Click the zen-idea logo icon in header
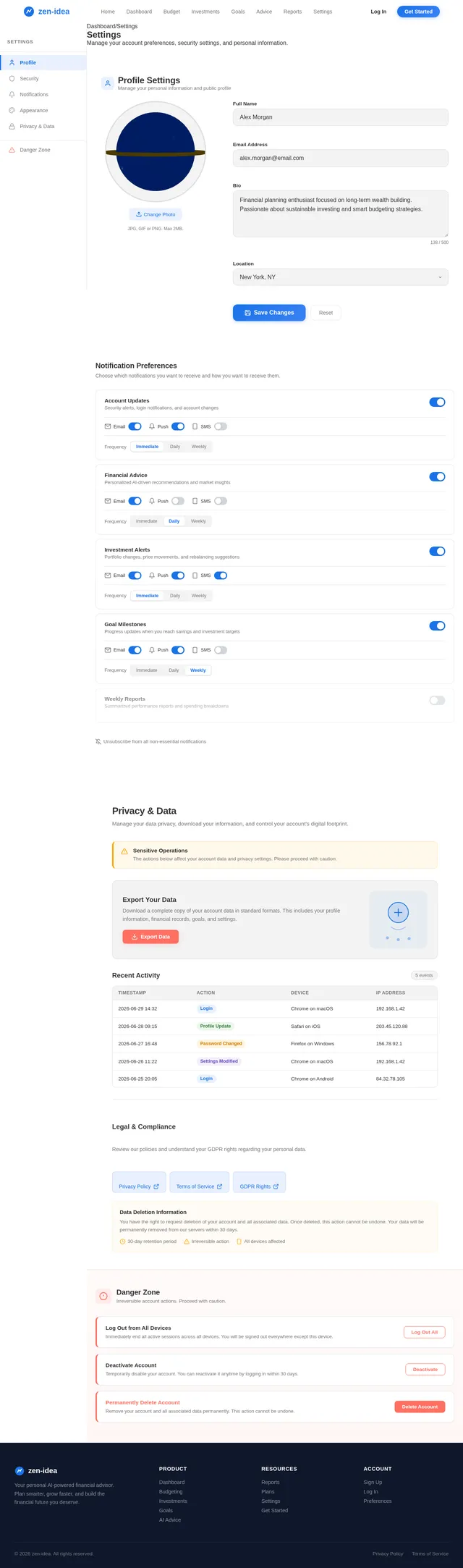The height and width of the screenshot is (1568, 463). tap(29, 12)
